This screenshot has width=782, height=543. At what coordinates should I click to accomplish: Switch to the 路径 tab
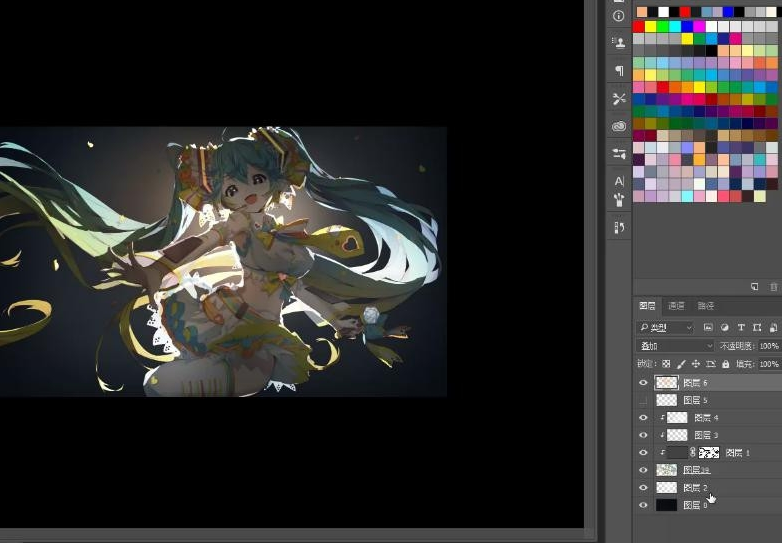pos(705,306)
